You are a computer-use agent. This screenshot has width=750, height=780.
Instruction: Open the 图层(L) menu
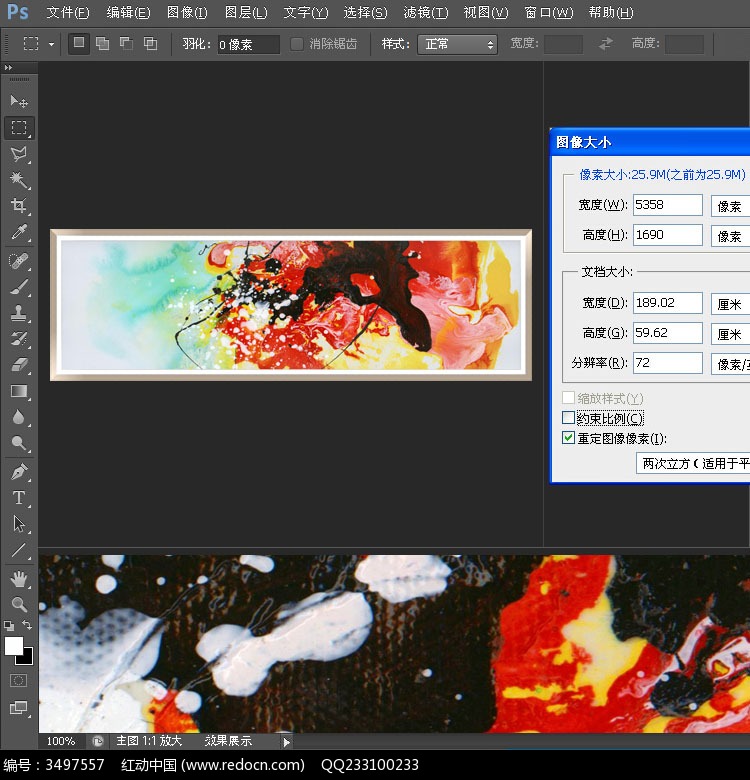pos(246,12)
